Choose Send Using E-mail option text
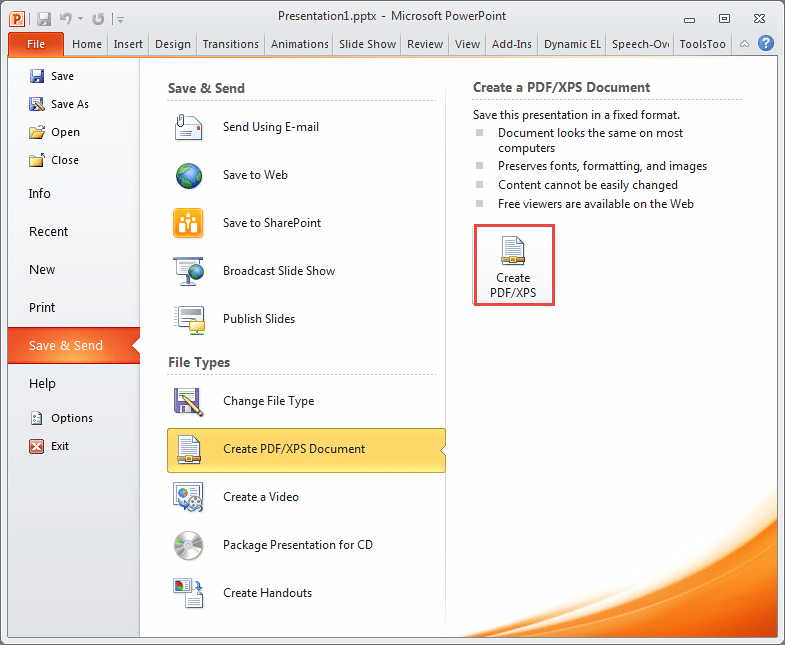Image resolution: width=785 pixels, height=645 pixels. pos(271,127)
